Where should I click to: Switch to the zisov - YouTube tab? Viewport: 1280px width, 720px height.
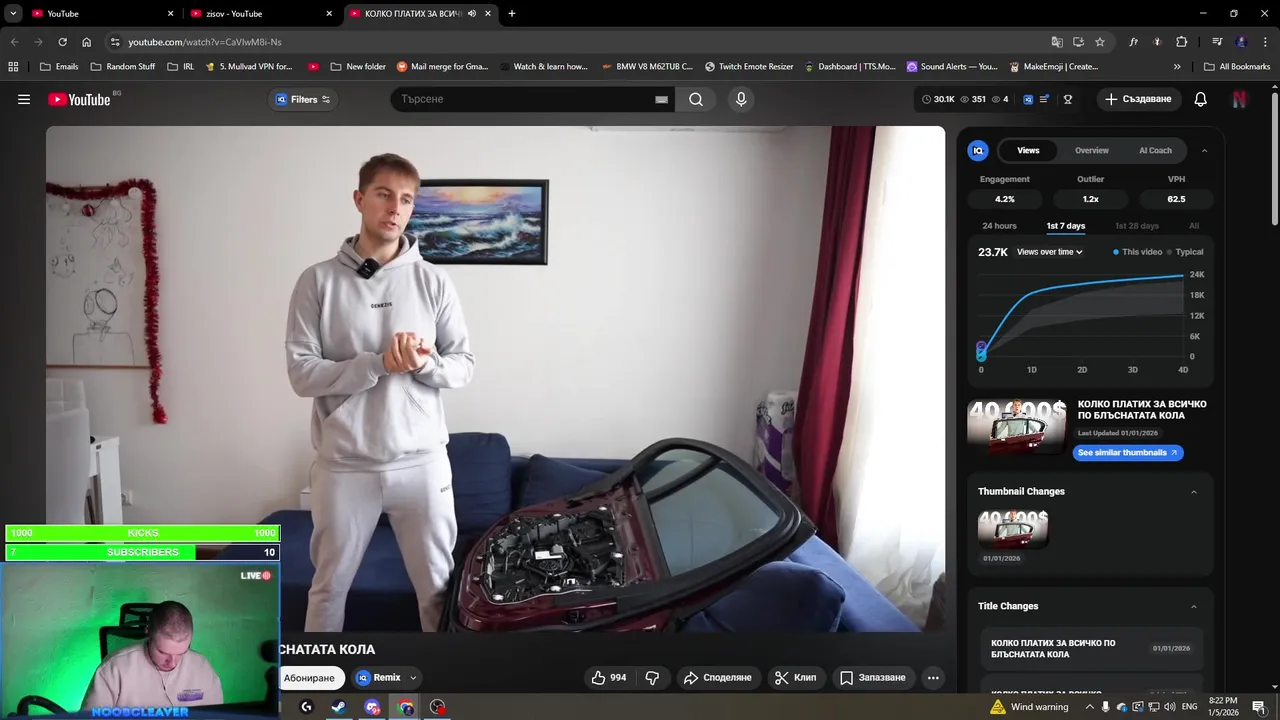click(262, 14)
